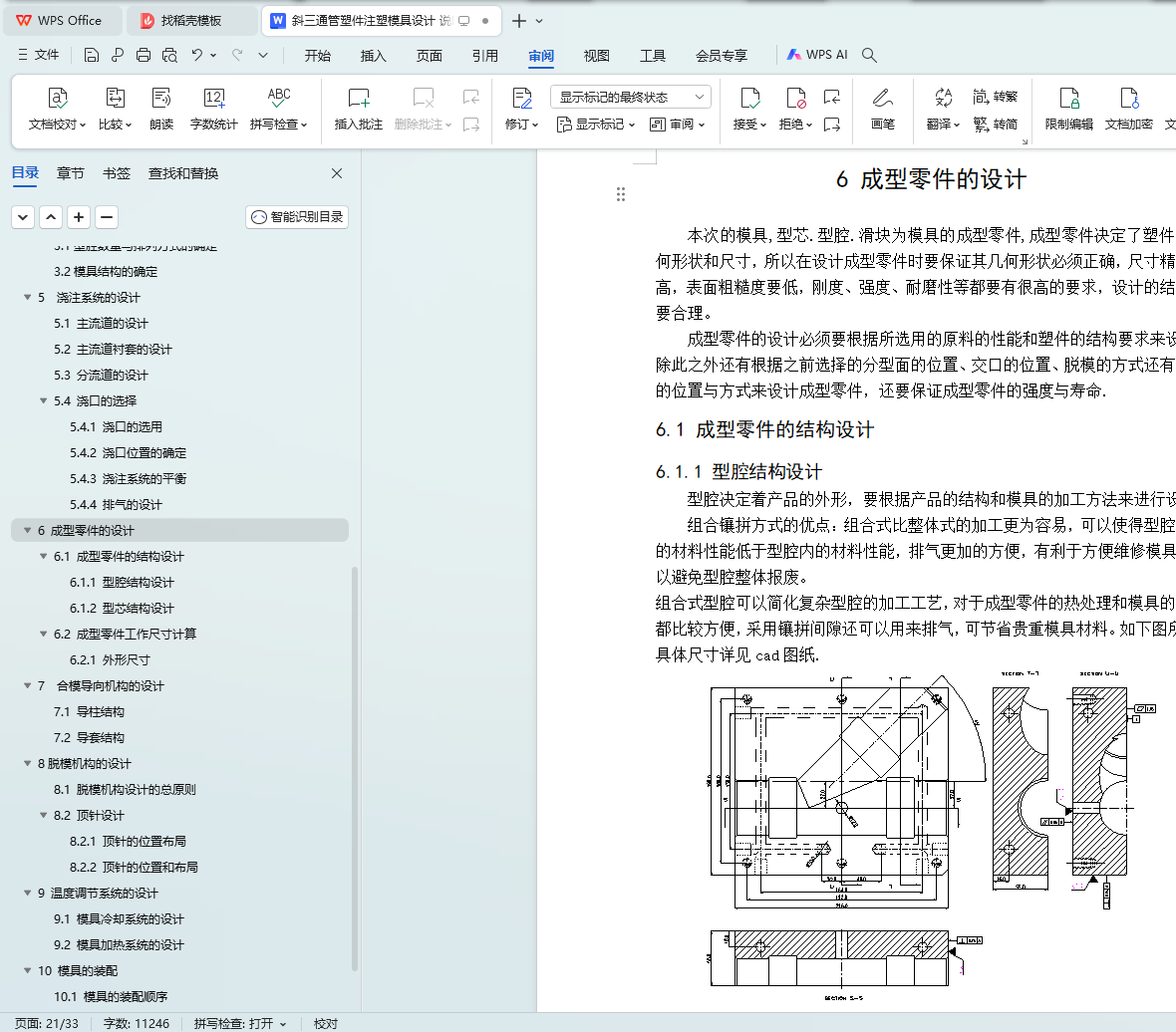Go to 8.1 脱模机构设计的总原则 in outline
The image size is (1176, 1032).
point(125,789)
